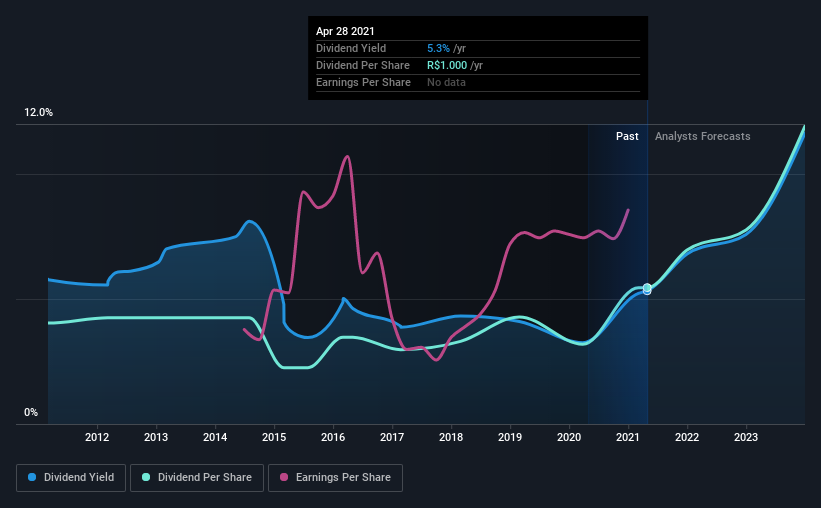Screen dimensions: 821x508
Task: Select the 2015 x-axis label
Action: coord(274,437)
